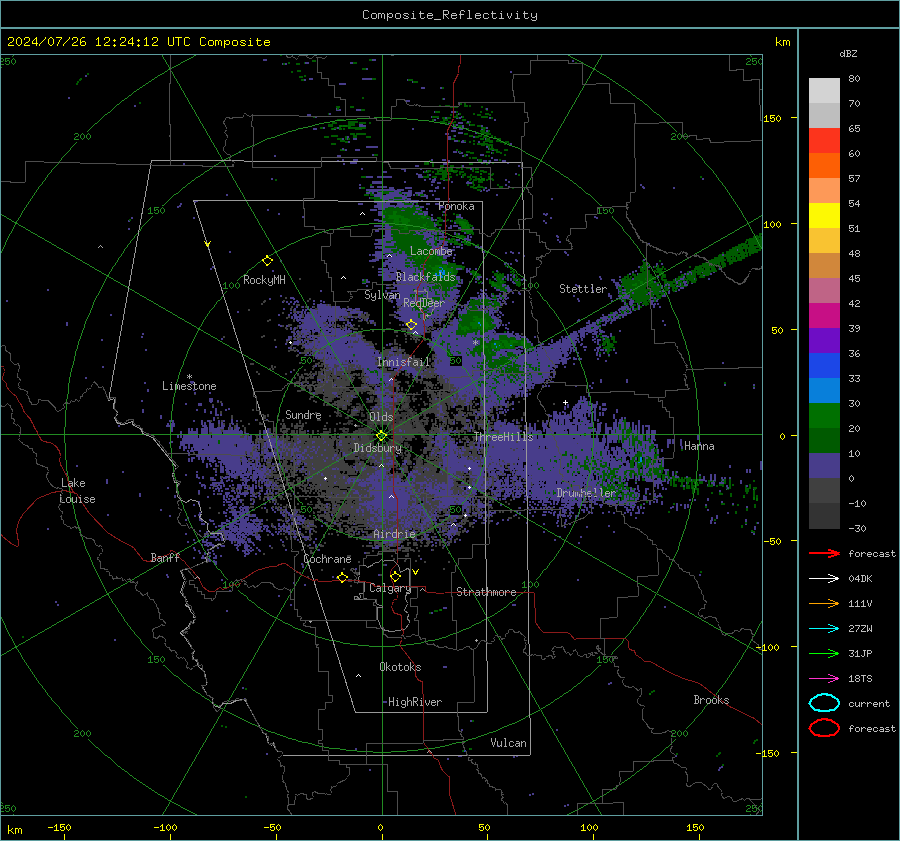Image resolution: width=900 pixels, height=841 pixels.
Task: Click the Composite_Reflectivity title
Action: (x=450, y=15)
